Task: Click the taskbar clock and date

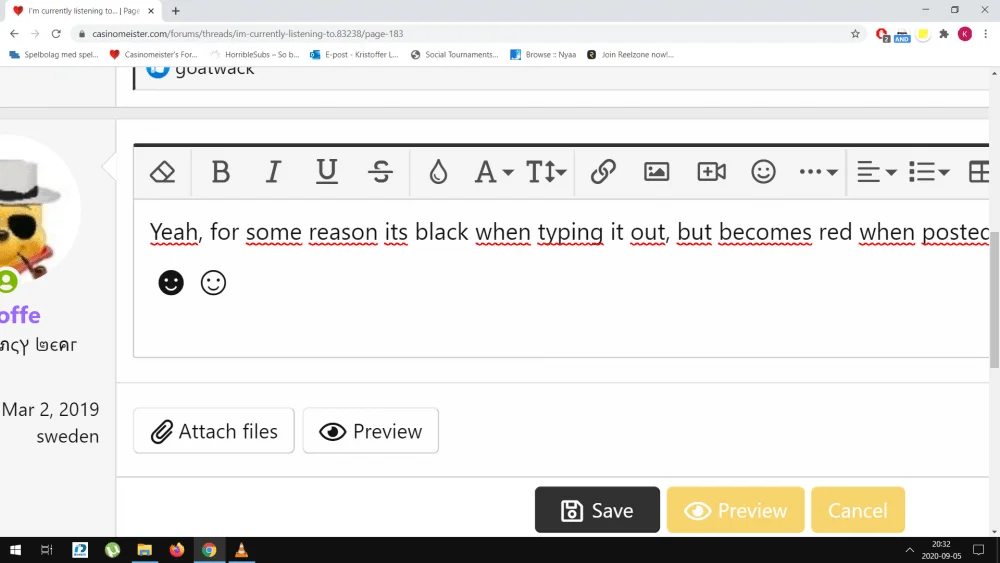Action: 941,550
